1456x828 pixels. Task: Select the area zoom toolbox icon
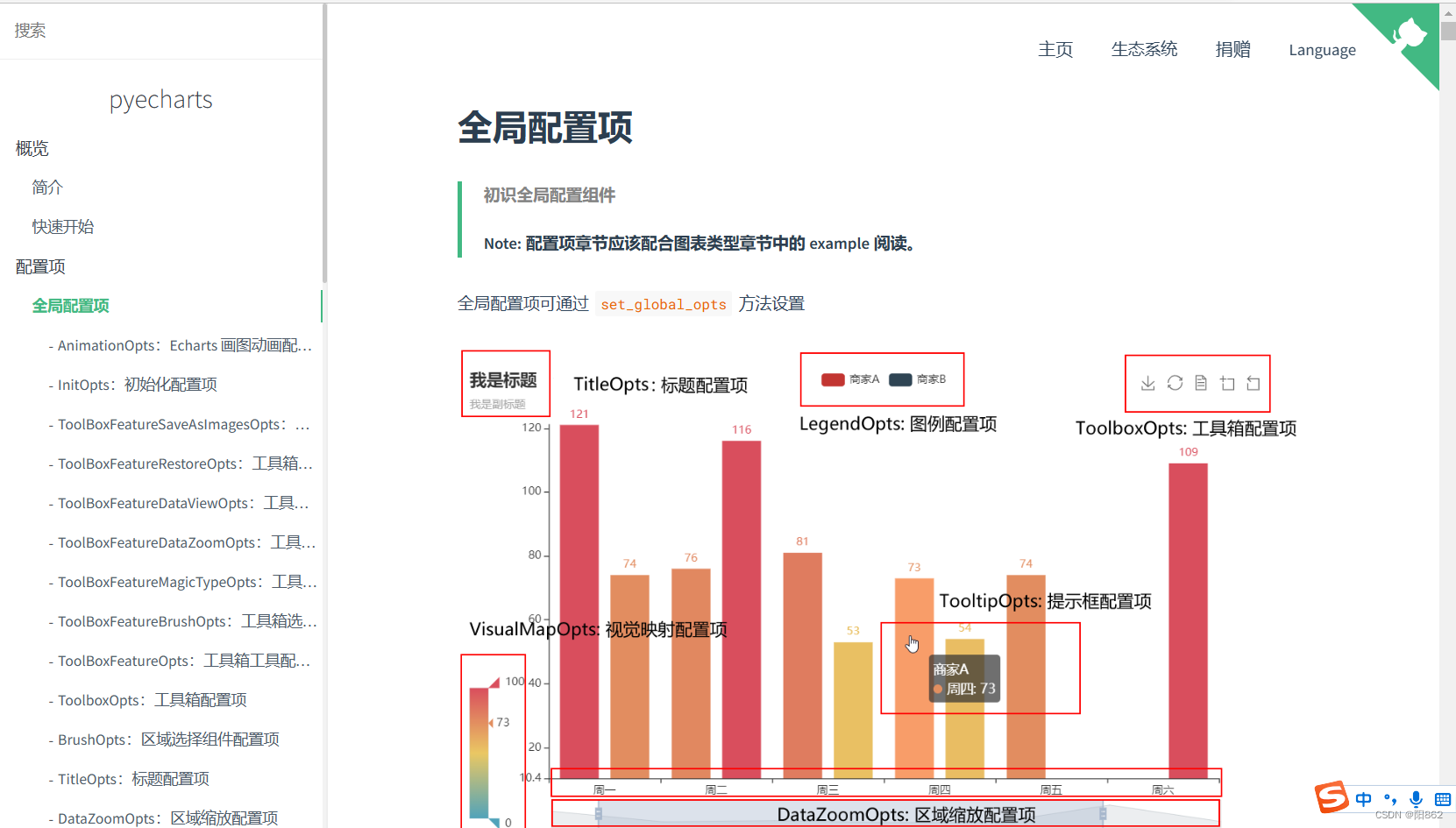[1227, 383]
